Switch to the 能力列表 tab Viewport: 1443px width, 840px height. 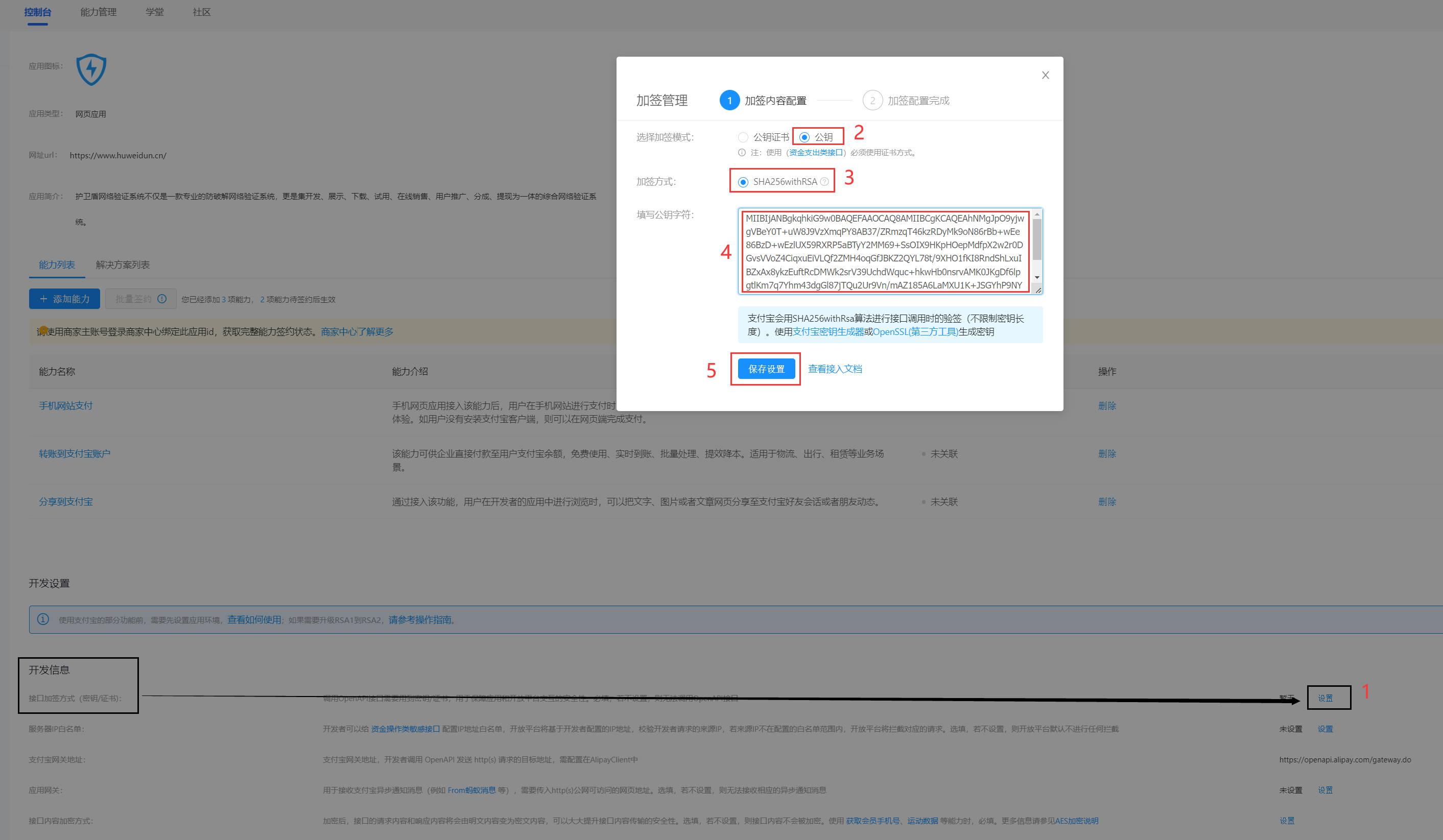[x=57, y=265]
